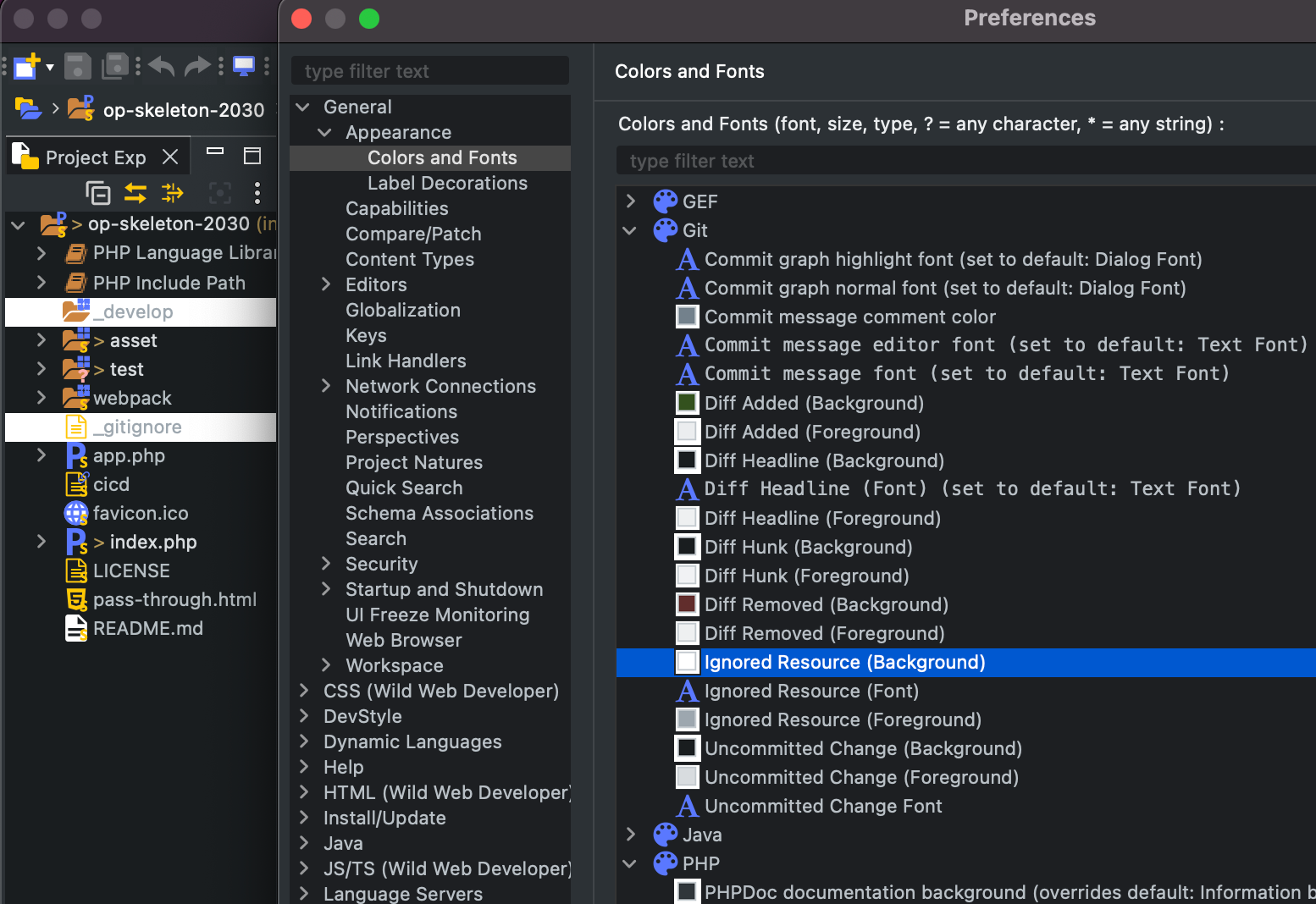The image size is (1316, 904).
Task: Click the New wizard icon in toolbar
Action: (26, 66)
